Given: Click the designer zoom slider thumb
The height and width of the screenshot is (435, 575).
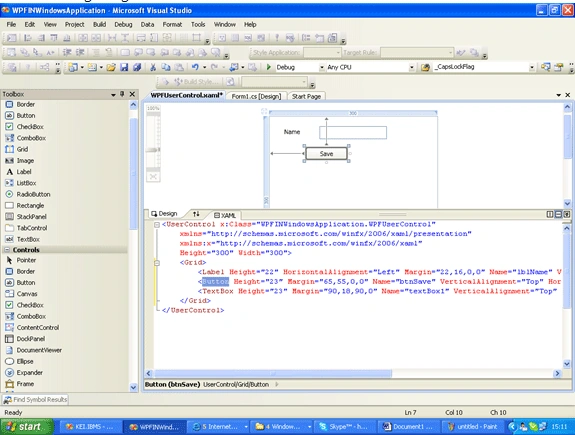Looking at the screenshot, I should click(153, 150).
